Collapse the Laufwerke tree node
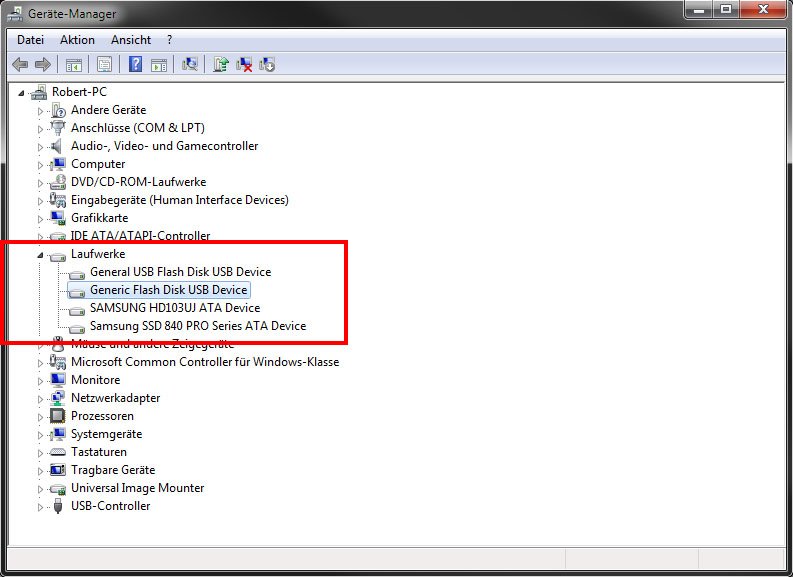This screenshot has width=793, height=577. (x=41, y=255)
